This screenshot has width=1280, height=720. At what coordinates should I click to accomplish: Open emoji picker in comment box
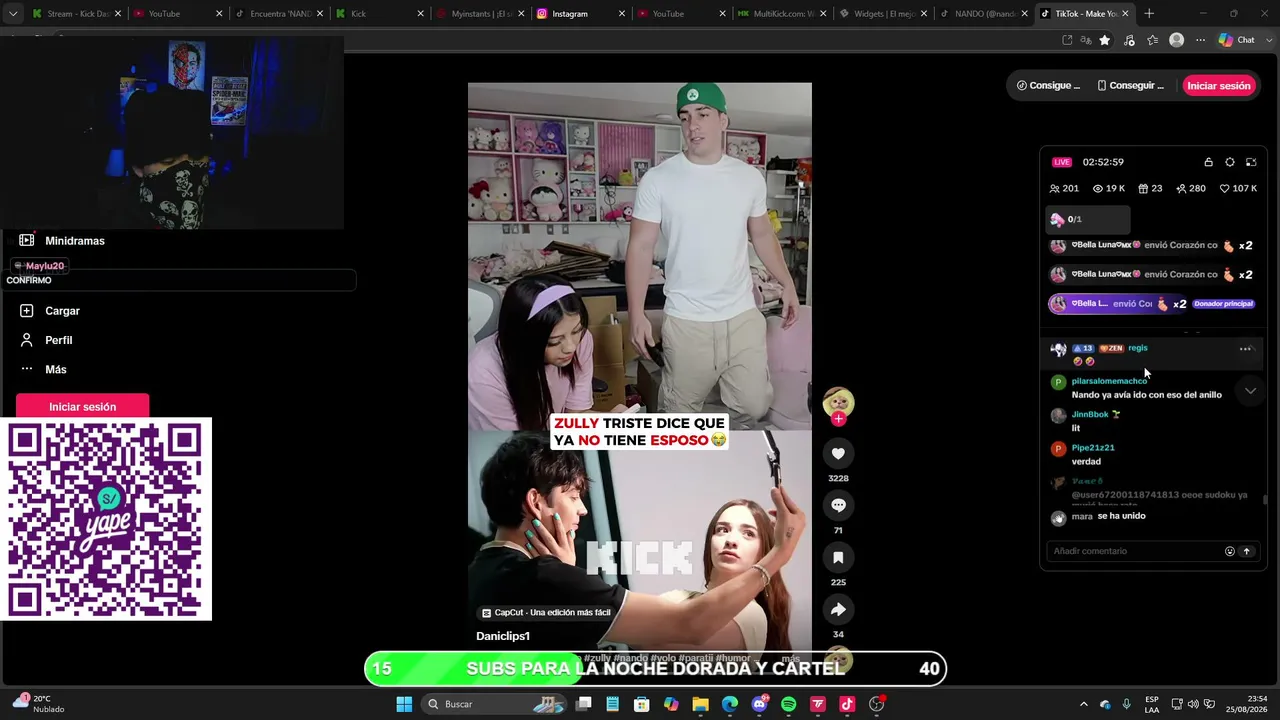[x=1230, y=551]
